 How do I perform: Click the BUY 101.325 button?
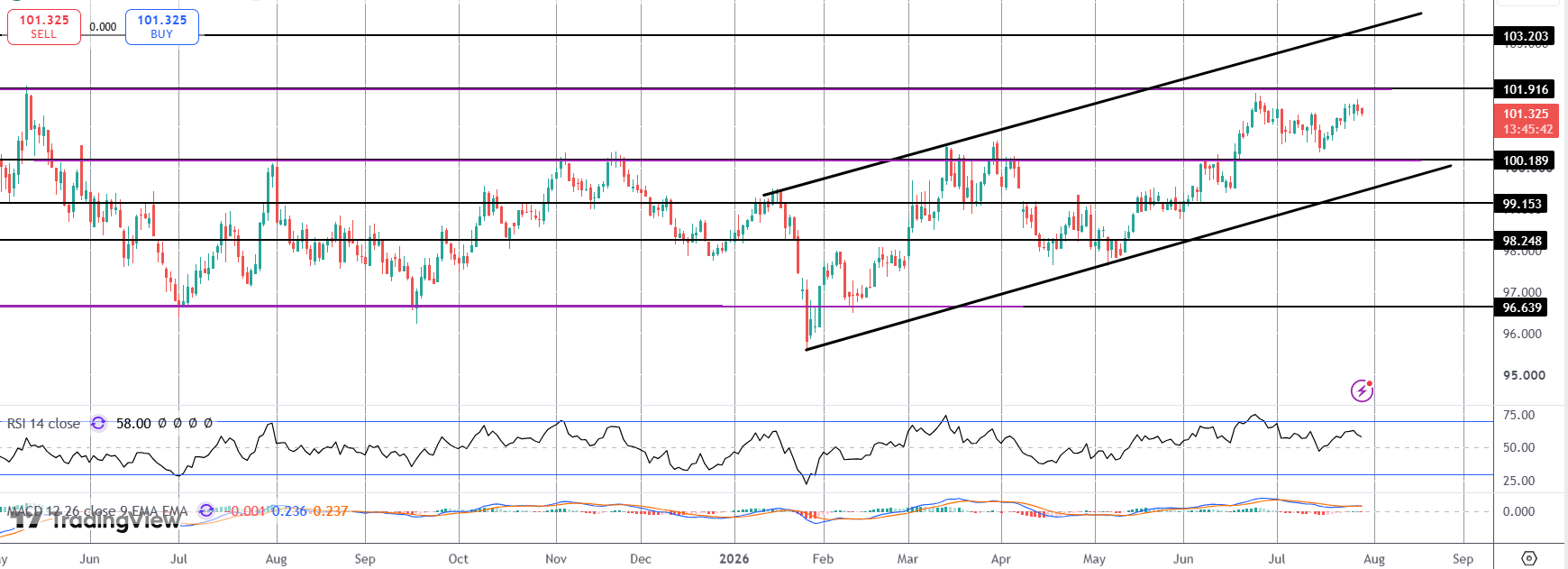pos(162,27)
